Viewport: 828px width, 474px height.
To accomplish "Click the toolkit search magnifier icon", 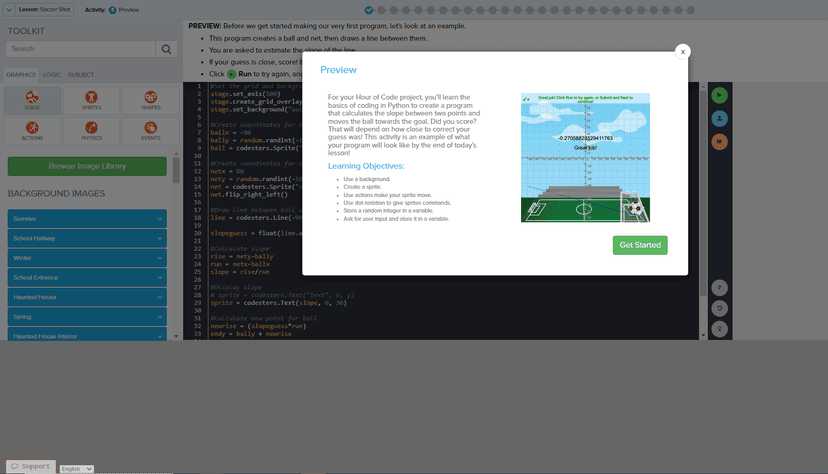I will [x=166, y=49].
